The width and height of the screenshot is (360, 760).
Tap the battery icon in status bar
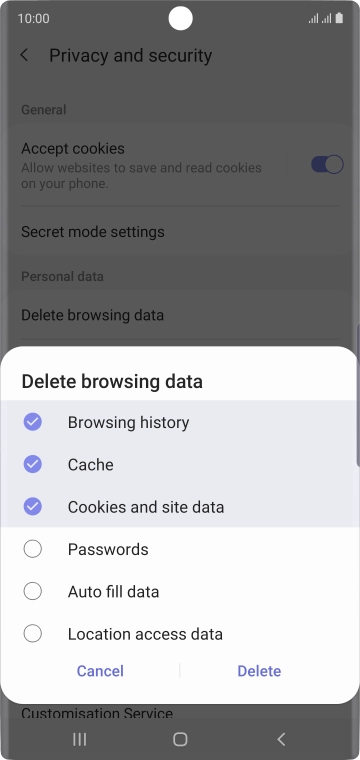click(339, 18)
